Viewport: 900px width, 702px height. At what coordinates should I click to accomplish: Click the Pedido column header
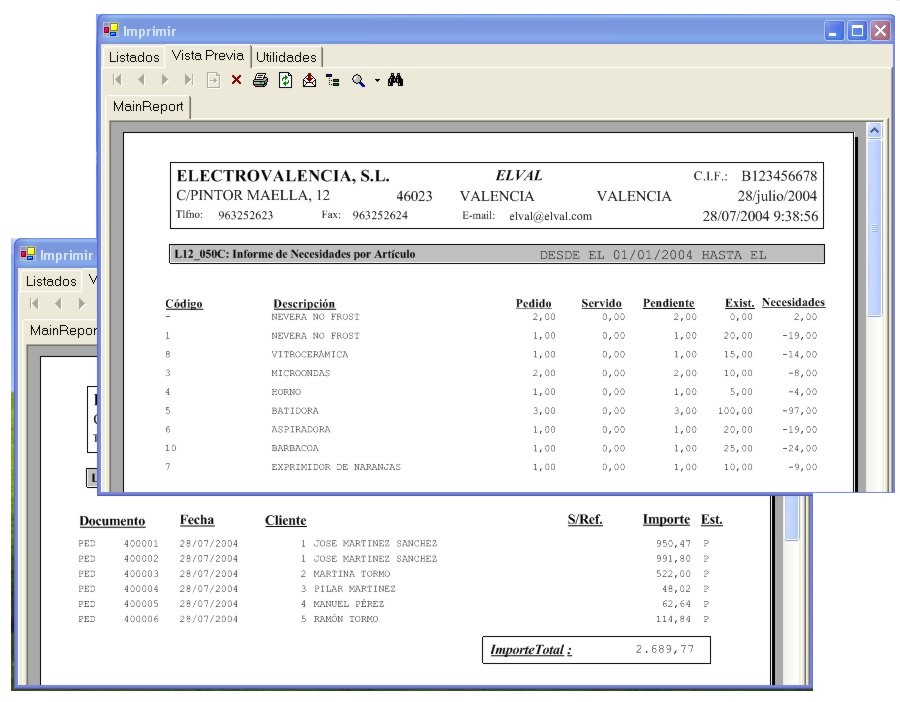pos(533,303)
